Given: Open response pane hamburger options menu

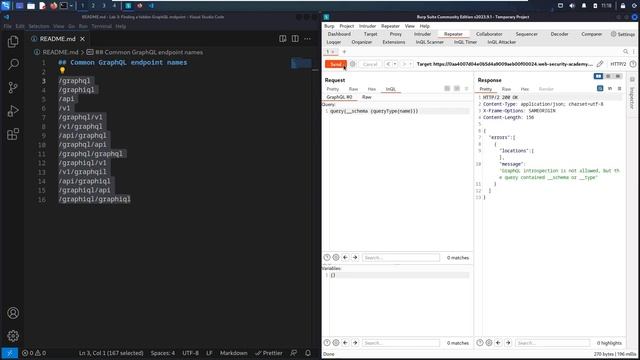Looking at the screenshot, I should pyautogui.click(x=619, y=89).
